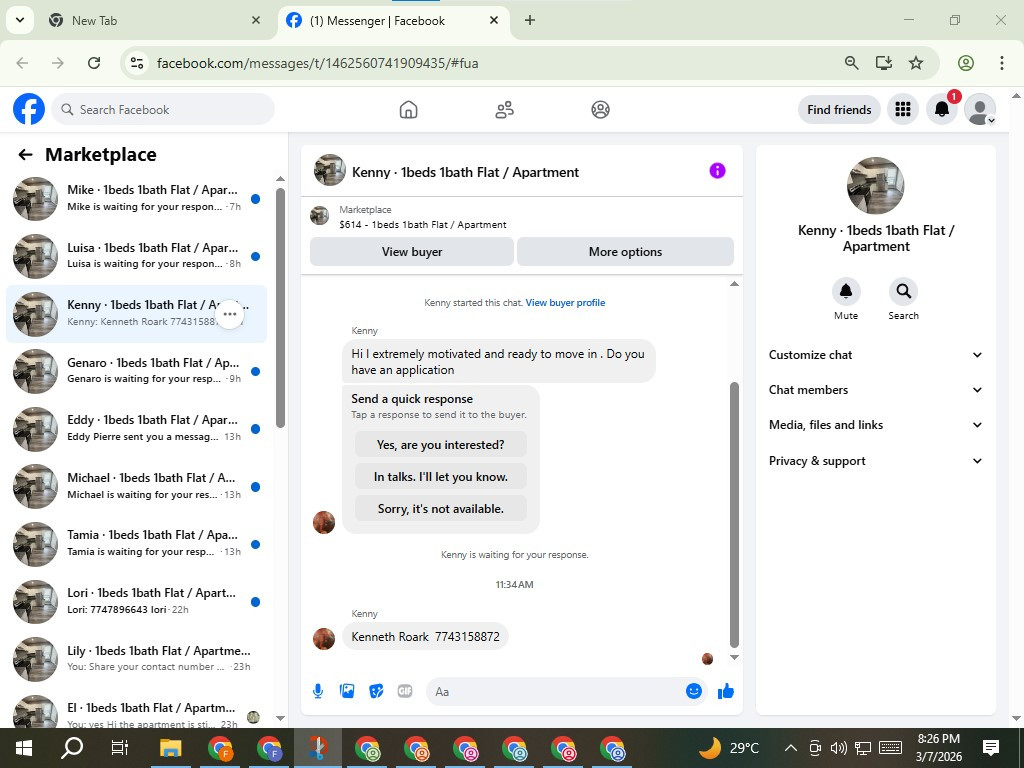Click the View buyer button
This screenshot has width=1024, height=768.
pyautogui.click(x=411, y=251)
